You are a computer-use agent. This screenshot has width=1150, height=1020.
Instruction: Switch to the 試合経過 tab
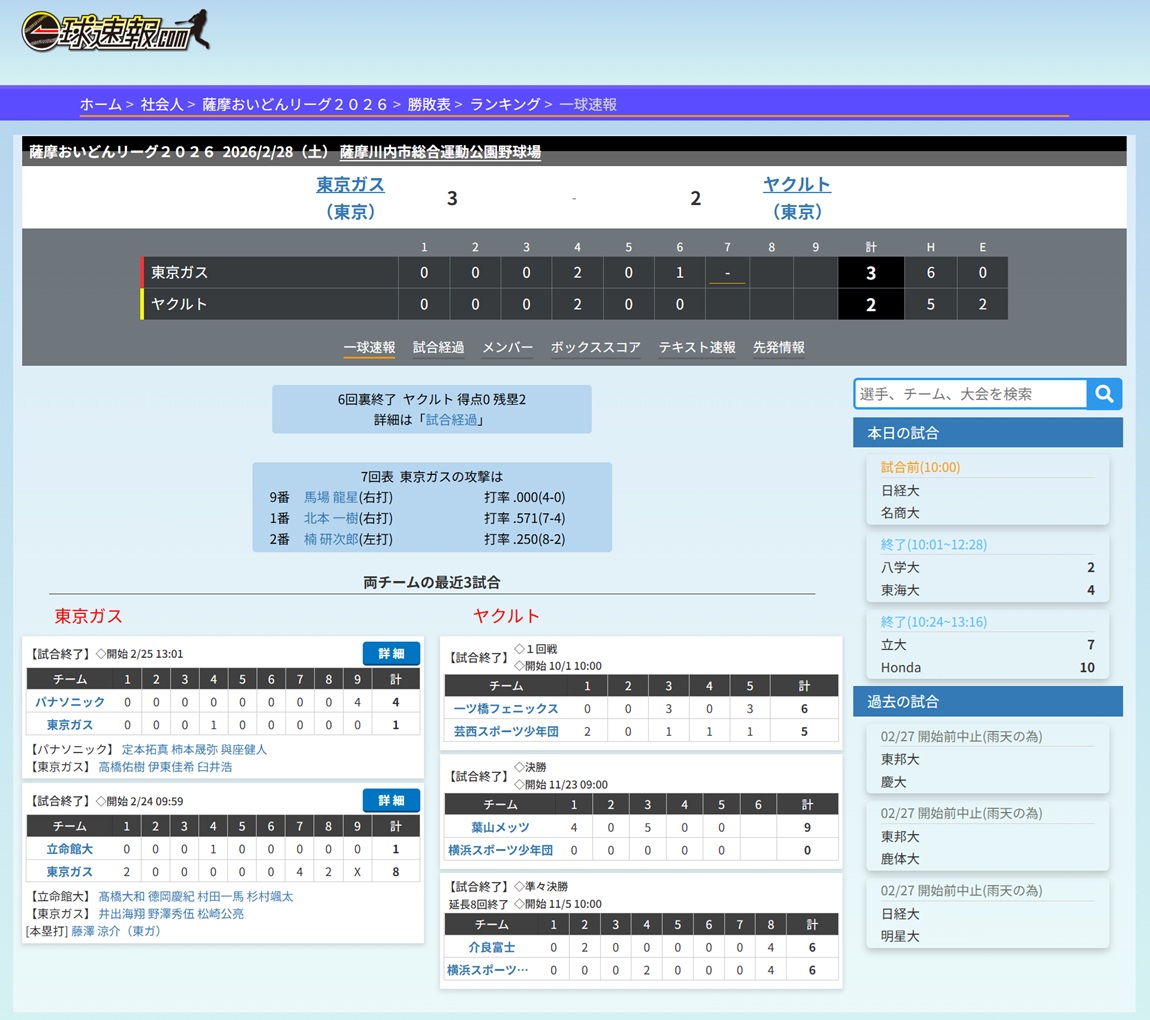[x=438, y=347]
